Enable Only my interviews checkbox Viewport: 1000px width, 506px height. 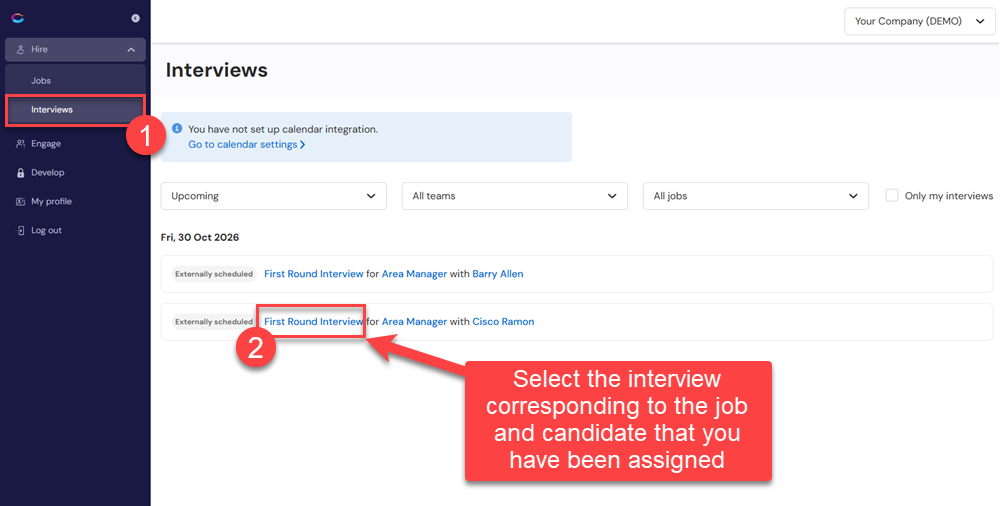[892, 195]
